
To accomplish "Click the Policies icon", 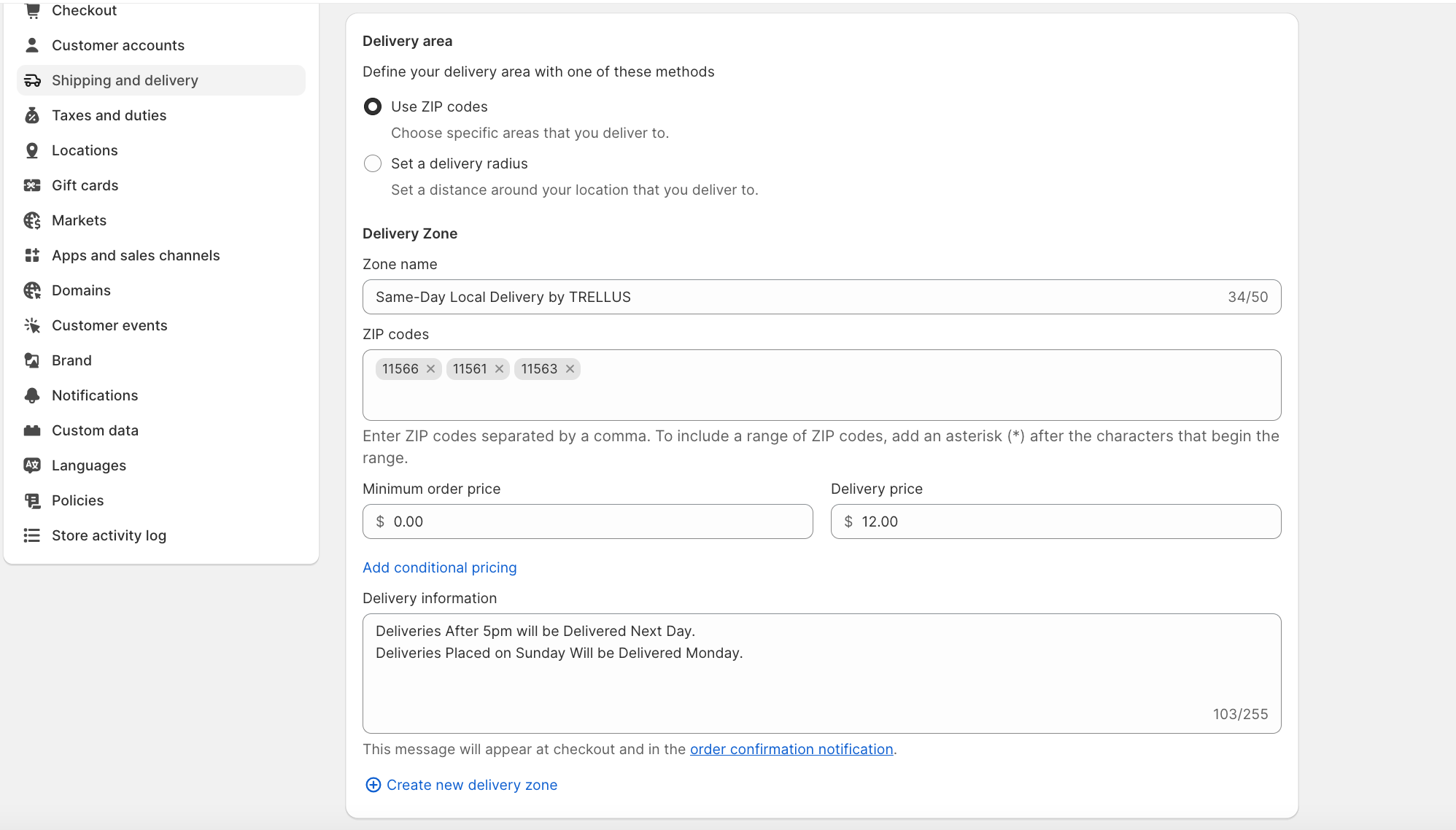I will [32, 500].
